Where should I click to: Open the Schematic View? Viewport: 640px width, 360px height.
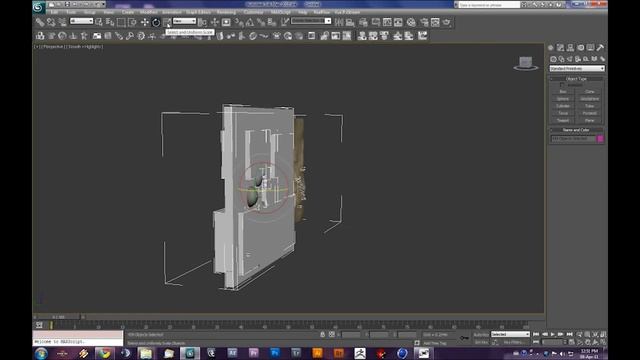(x=398, y=22)
